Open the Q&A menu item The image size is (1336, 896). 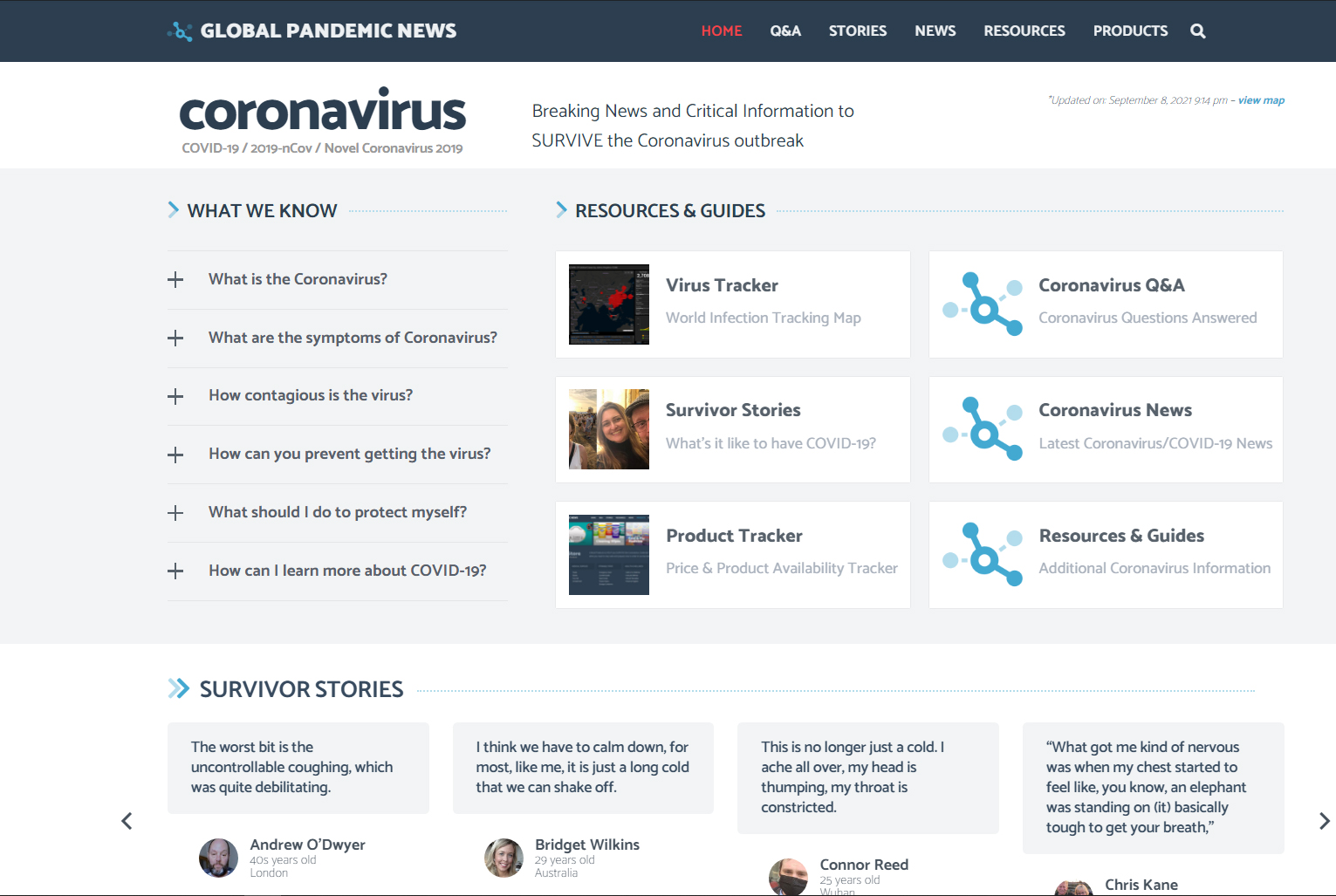tap(784, 31)
